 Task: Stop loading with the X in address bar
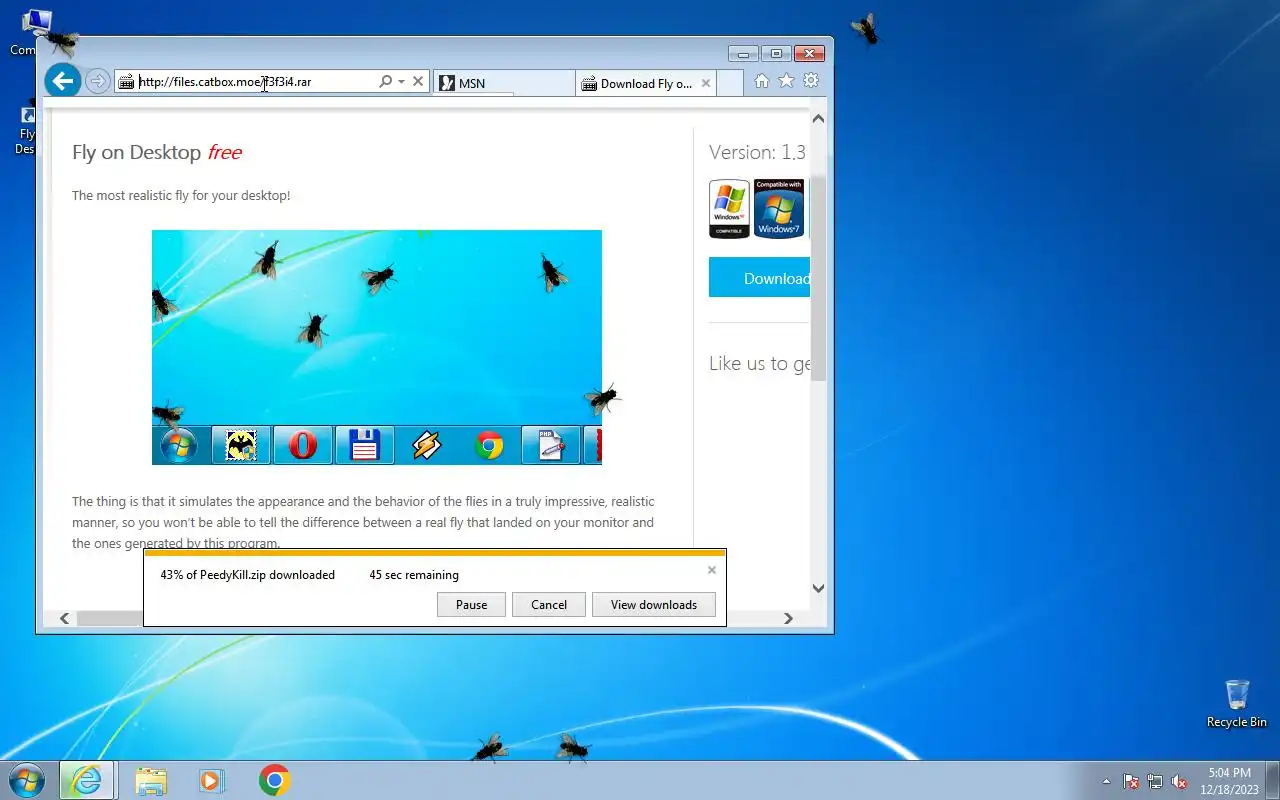click(x=418, y=81)
